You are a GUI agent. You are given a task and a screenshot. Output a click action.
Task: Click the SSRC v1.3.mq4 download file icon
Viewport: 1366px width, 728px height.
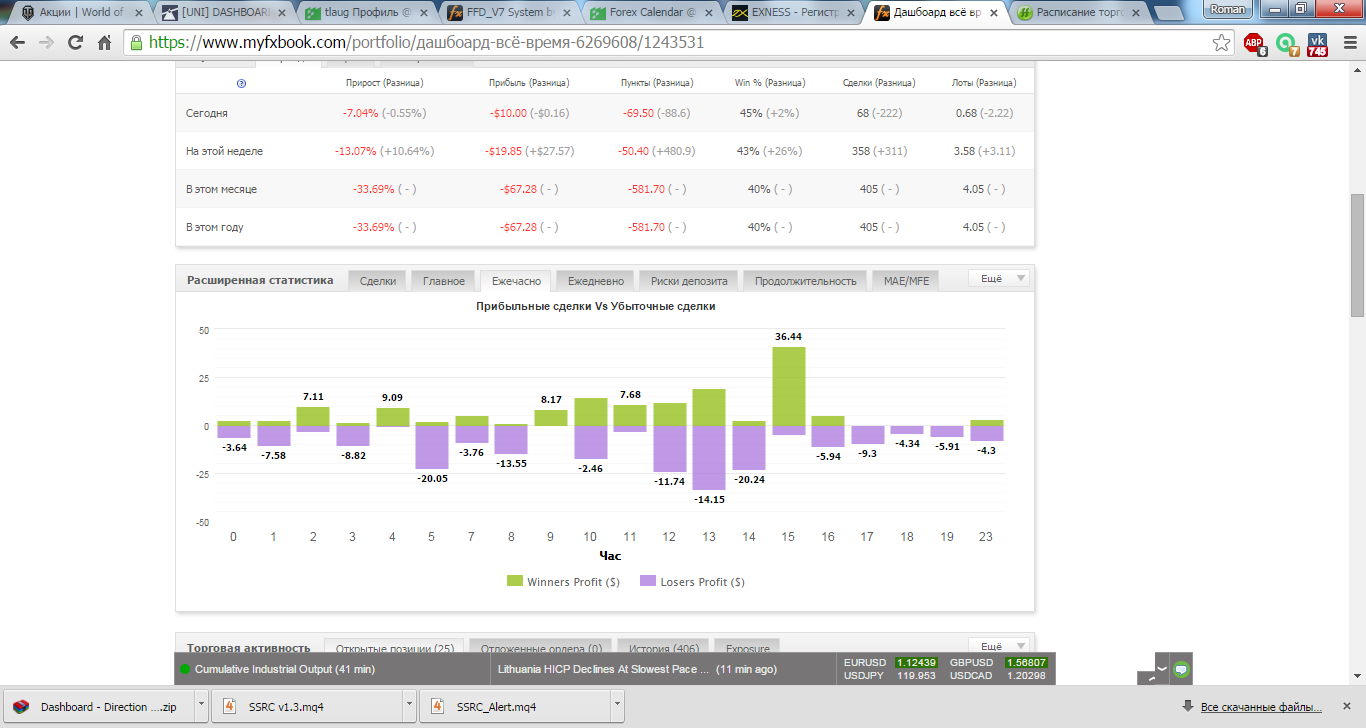pyautogui.click(x=228, y=706)
